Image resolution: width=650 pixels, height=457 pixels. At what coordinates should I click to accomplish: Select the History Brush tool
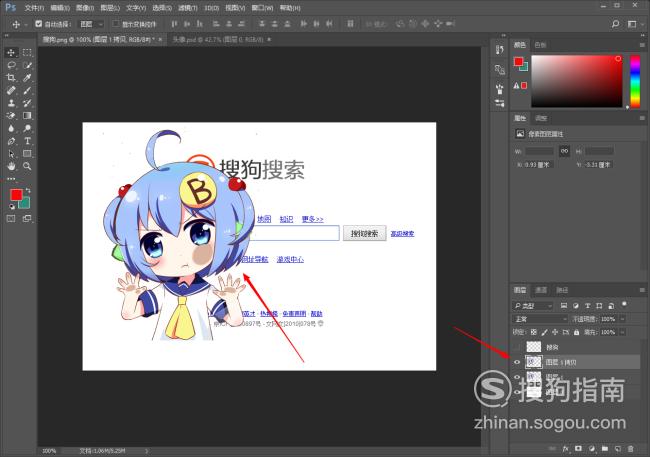[x=27, y=103]
